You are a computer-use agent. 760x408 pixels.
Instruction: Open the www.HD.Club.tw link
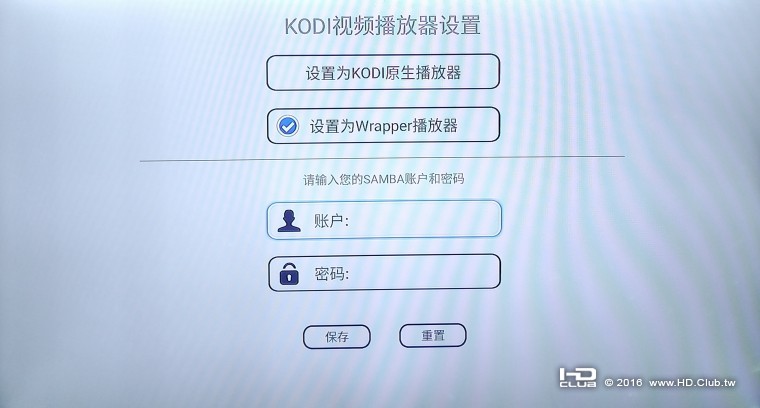coord(692,383)
